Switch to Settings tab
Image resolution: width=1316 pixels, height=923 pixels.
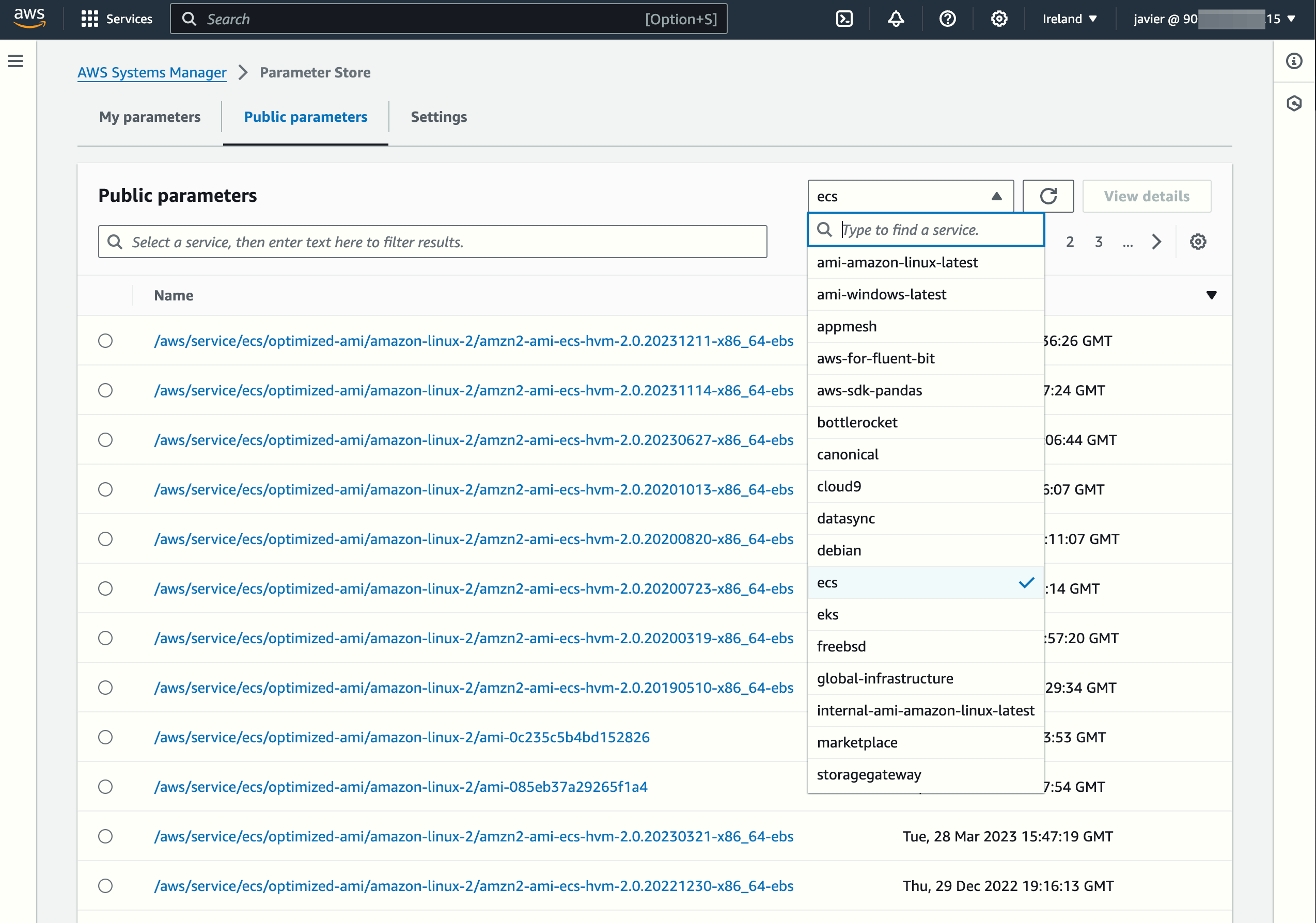(438, 117)
